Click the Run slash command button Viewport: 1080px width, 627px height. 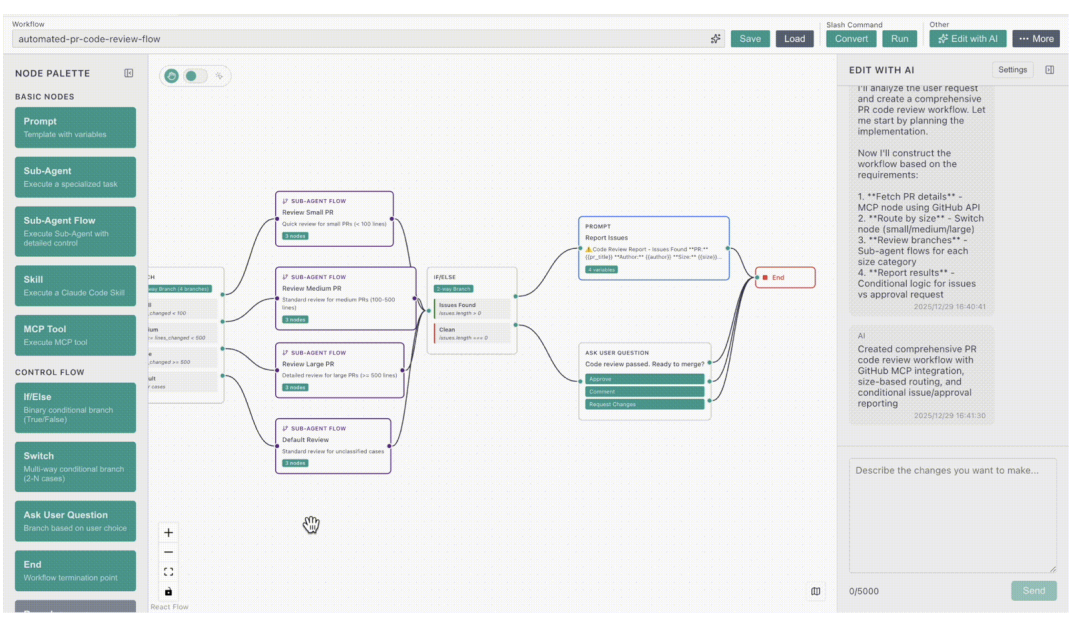point(899,39)
